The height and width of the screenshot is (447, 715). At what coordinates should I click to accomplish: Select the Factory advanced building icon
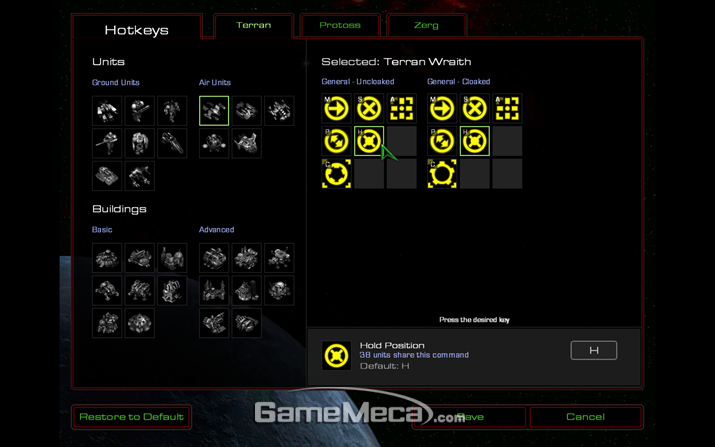(214, 258)
